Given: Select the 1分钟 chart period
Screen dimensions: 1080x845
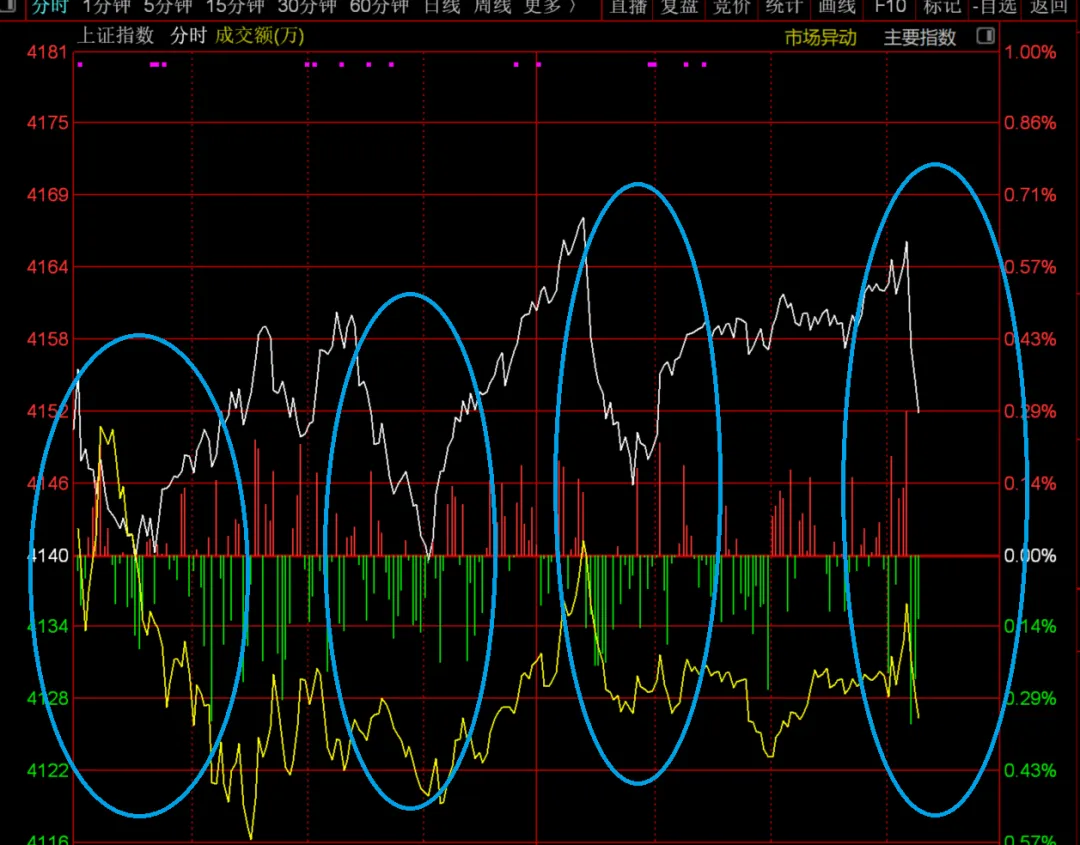Looking at the screenshot, I should tap(106, 7).
